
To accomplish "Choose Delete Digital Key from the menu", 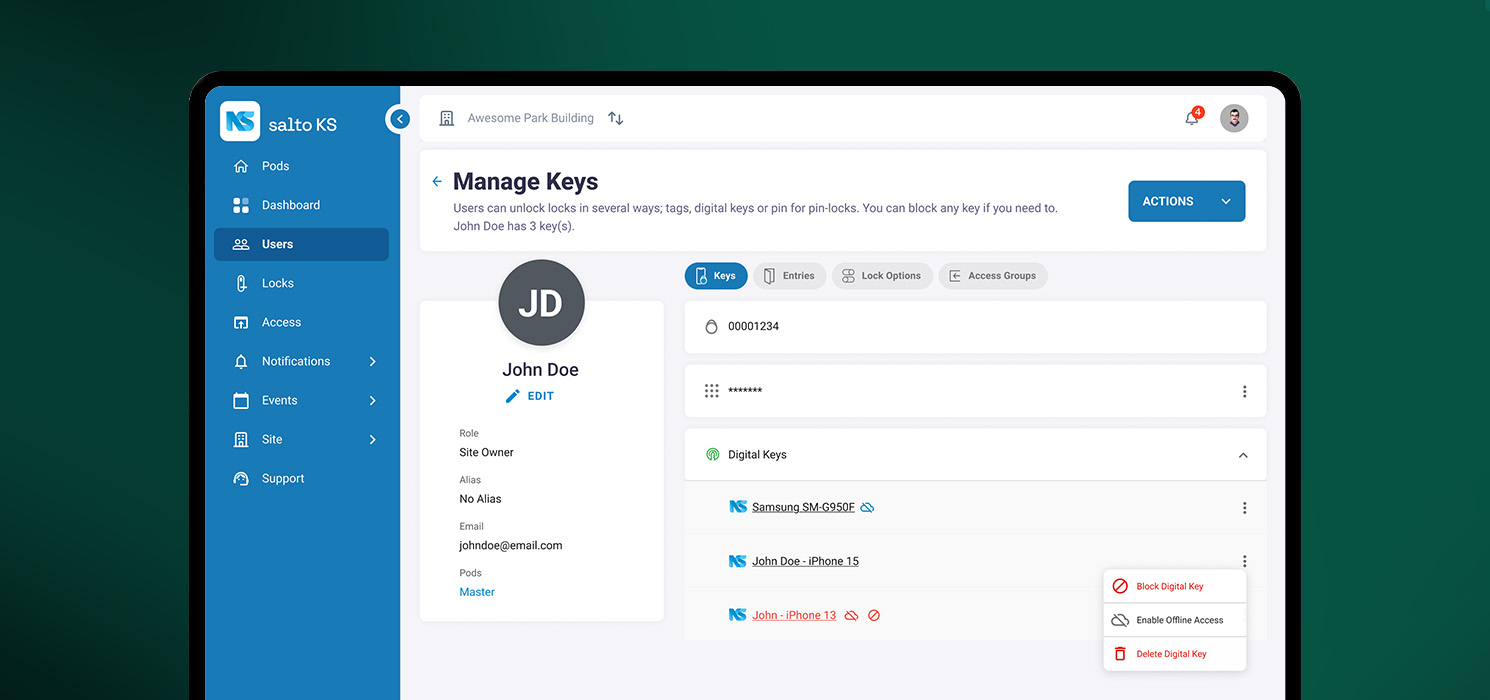I will [x=1172, y=653].
